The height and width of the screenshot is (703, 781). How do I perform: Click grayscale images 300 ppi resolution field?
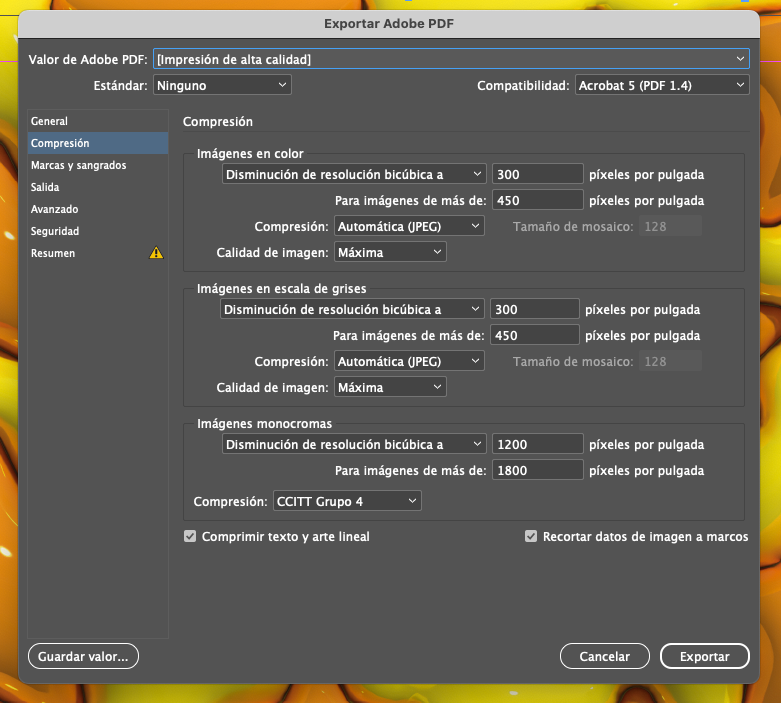pos(535,309)
